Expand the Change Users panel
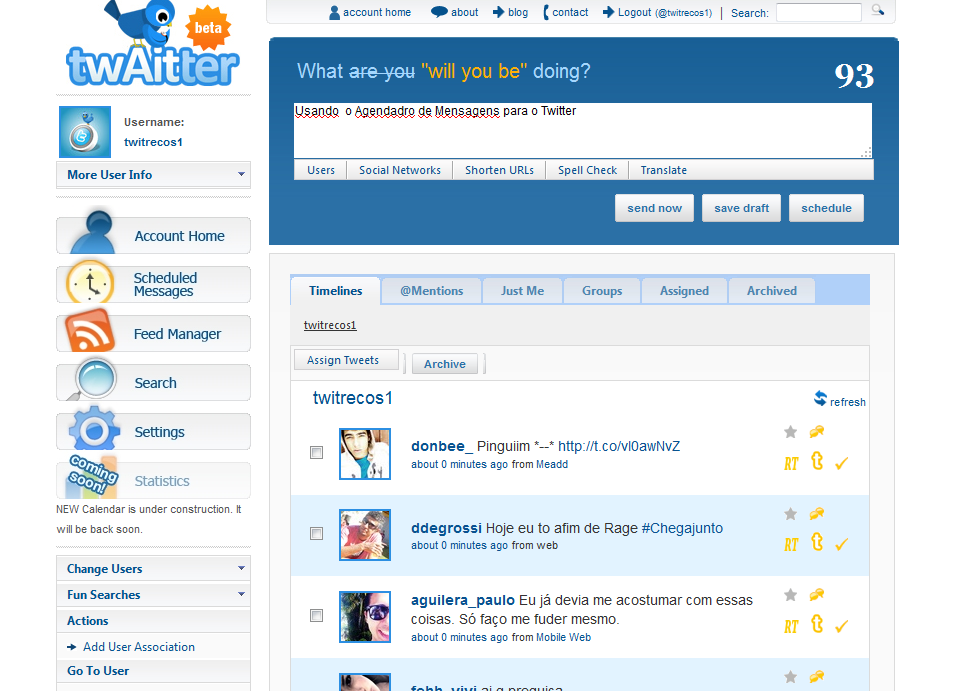The height and width of the screenshot is (691, 969). click(x=153, y=569)
